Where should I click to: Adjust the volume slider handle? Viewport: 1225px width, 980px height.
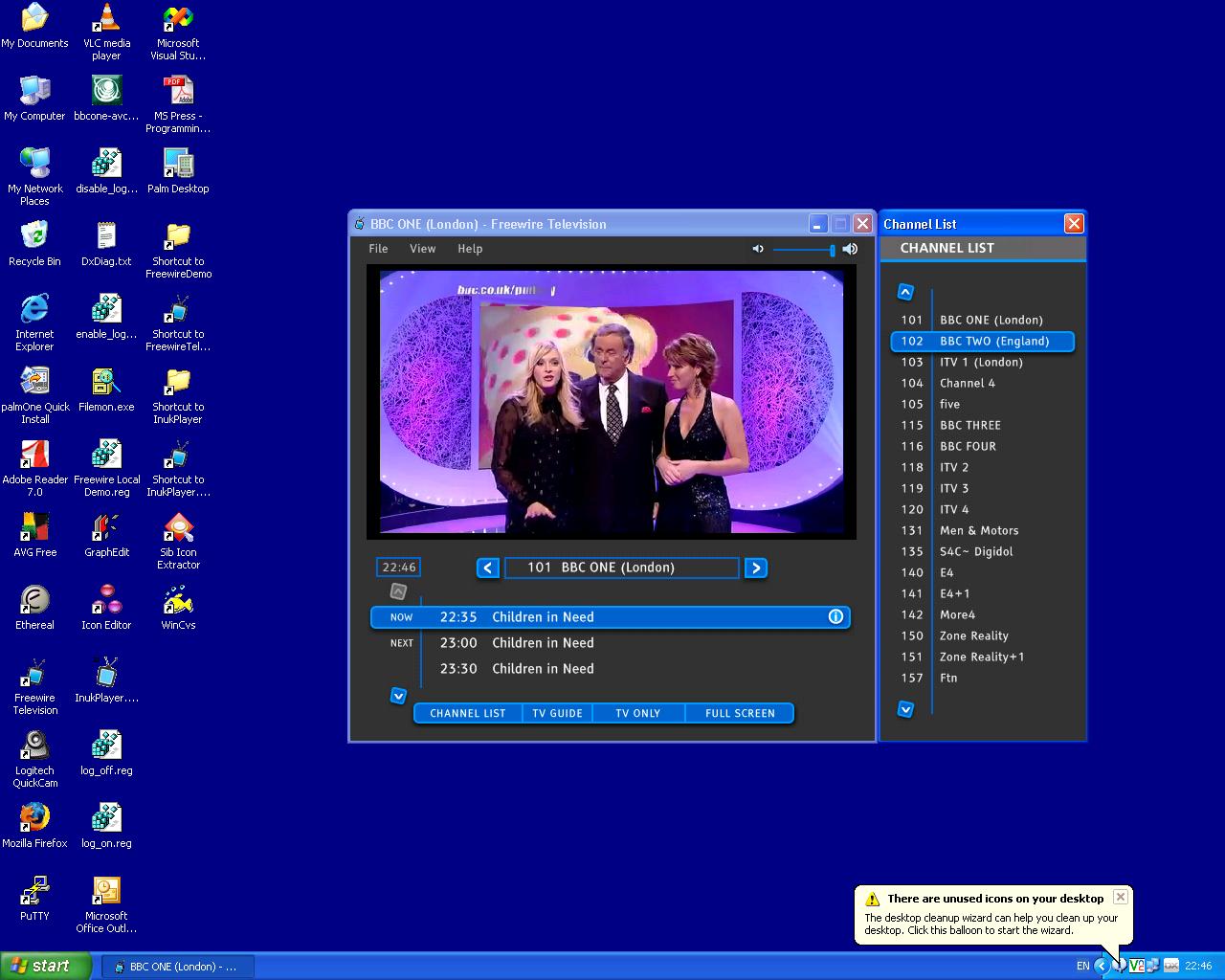click(x=833, y=250)
